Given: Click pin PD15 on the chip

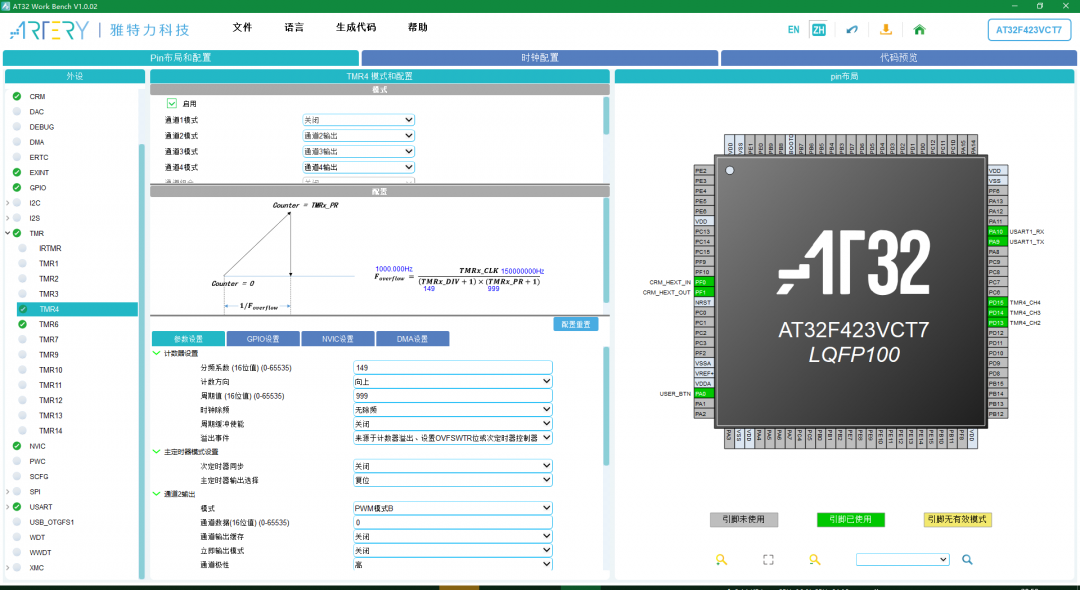Looking at the screenshot, I should [997, 303].
